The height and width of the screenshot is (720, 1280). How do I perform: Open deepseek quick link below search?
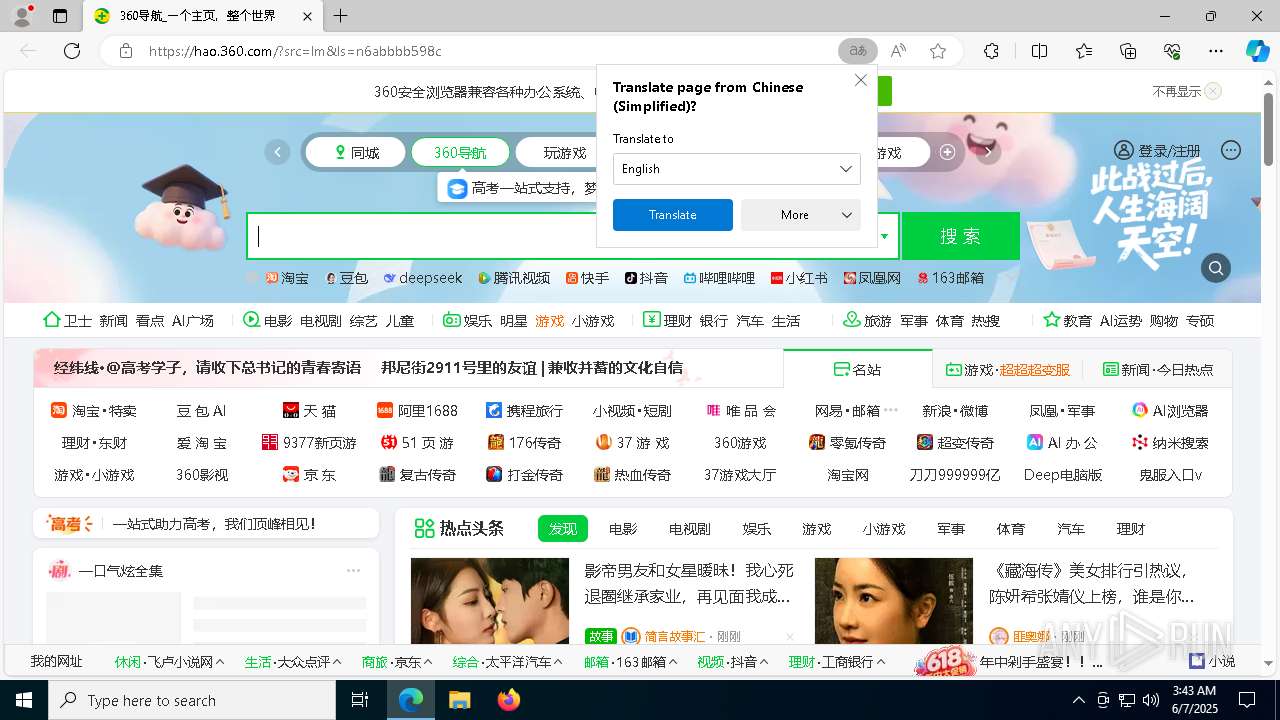423,278
